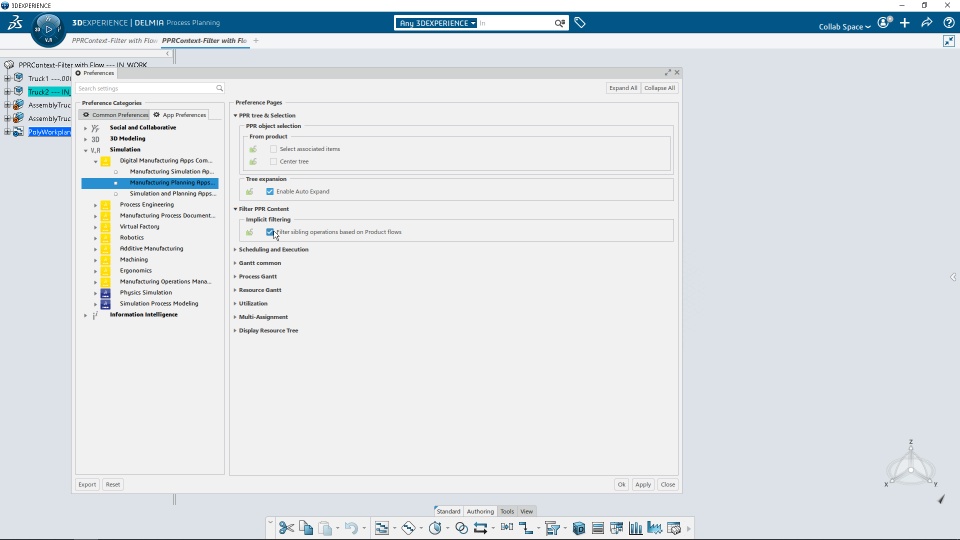This screenshot has width=960, height=540.
Task: Click the Undo arrow icon
Action: pyautogui.click(x=351, y=528)
